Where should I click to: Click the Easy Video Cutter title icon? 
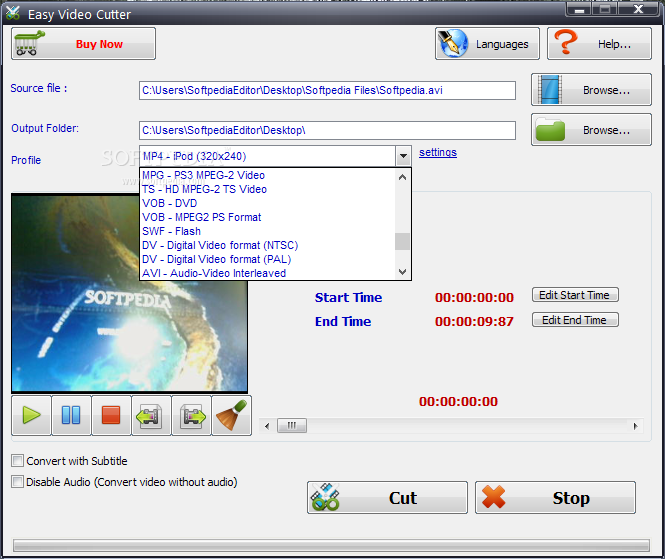click(x=13, y=13)
